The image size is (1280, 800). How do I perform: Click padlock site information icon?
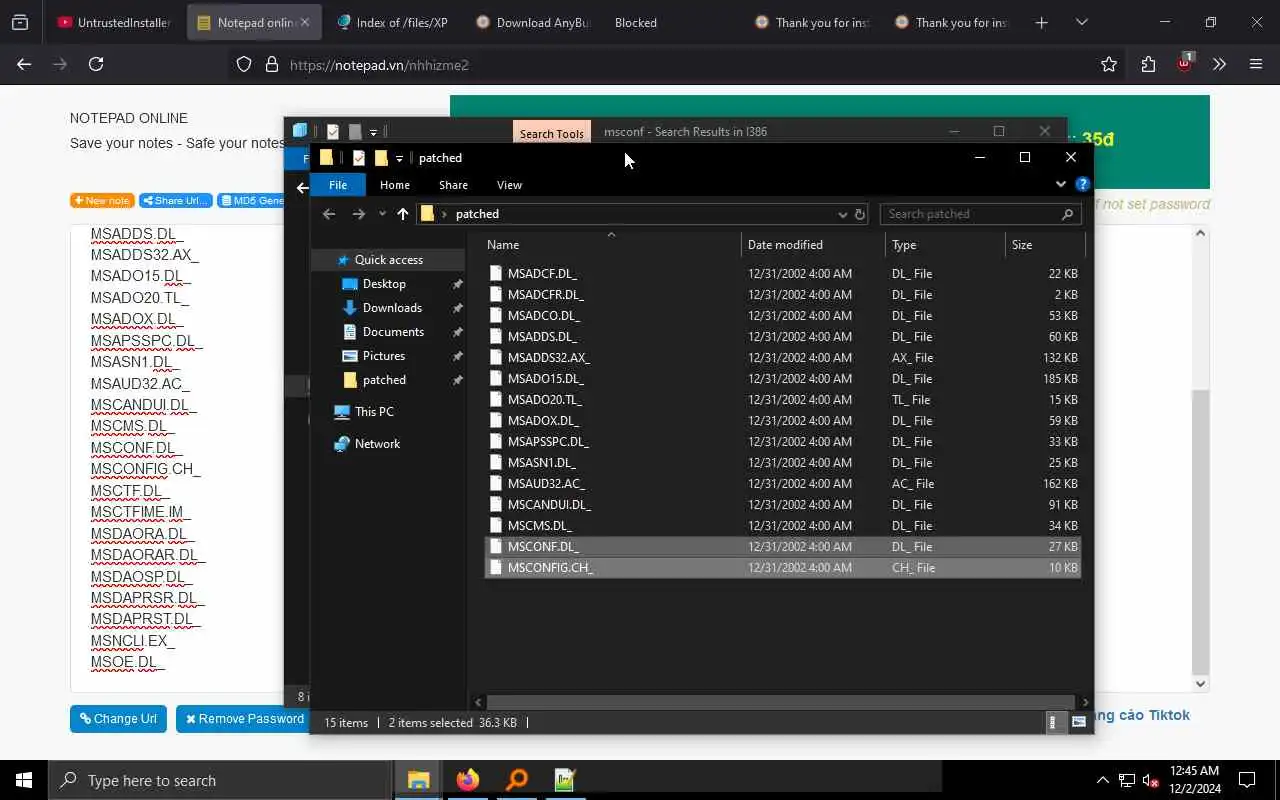[x=271, y=64]
